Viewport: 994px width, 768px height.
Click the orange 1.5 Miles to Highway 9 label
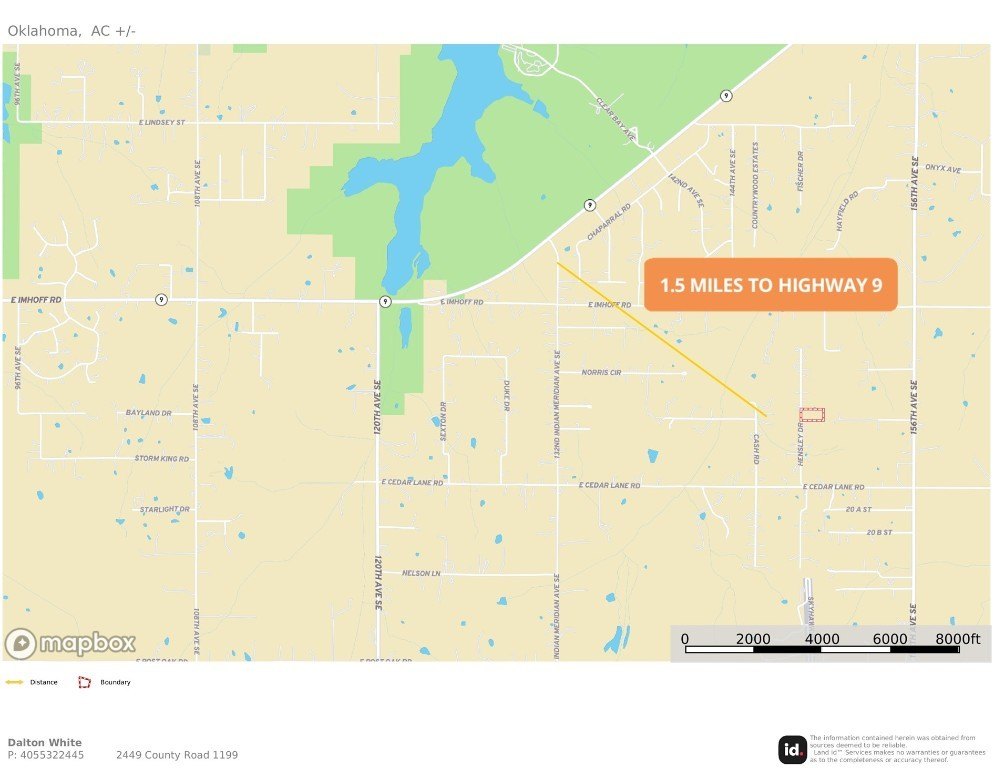coord(771,285)
